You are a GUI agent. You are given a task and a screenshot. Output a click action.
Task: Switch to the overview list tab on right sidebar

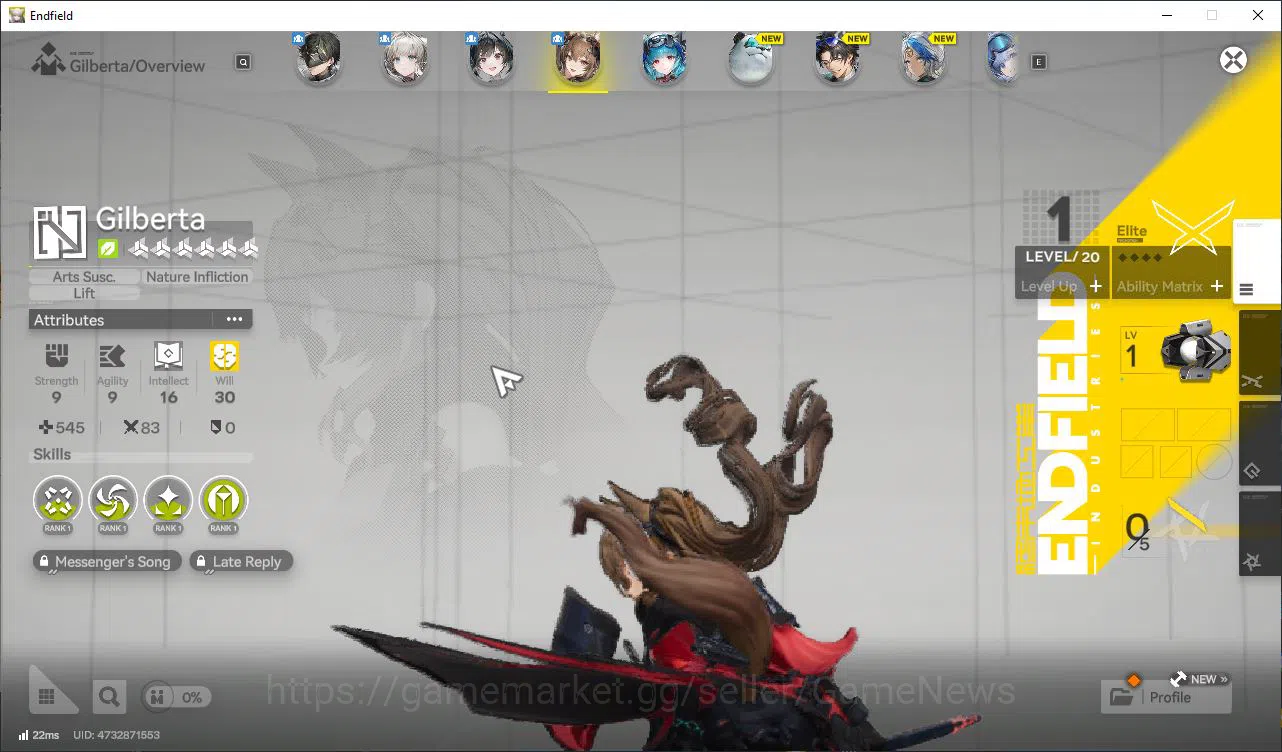pos(1257,262)
